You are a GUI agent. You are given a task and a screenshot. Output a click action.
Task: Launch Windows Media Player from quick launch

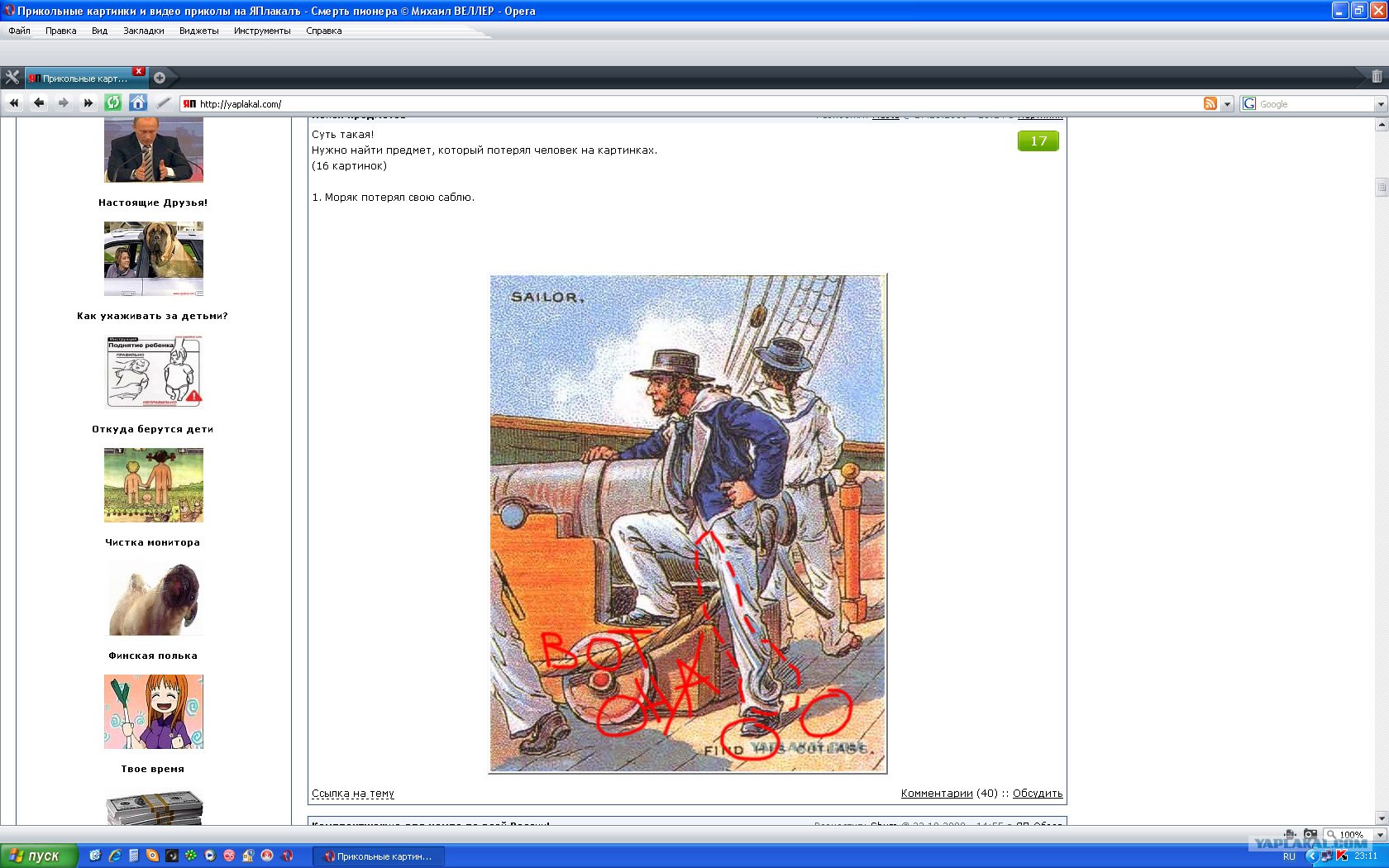210,856
